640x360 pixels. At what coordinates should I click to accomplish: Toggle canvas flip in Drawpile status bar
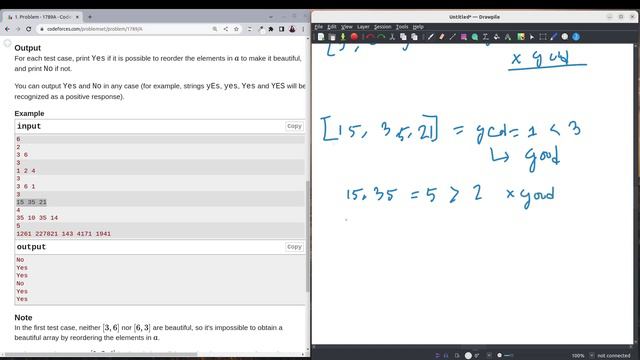point(437,356)
